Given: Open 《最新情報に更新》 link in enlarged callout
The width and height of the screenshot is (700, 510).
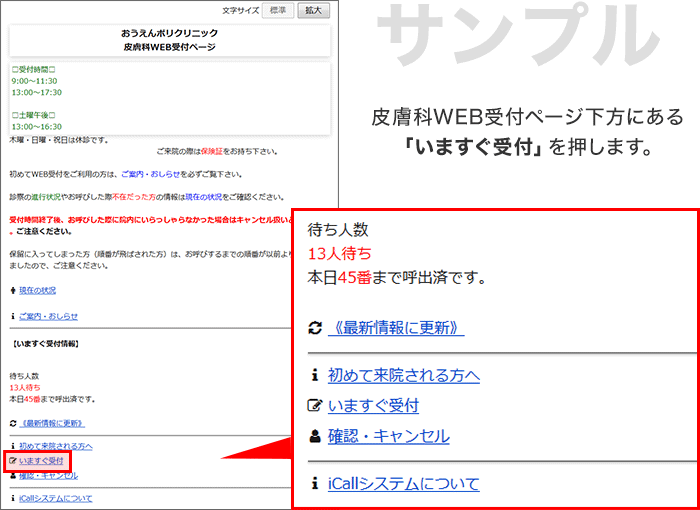Looking at the screenshot, I should pyautogui.click(x=396, y=329).
